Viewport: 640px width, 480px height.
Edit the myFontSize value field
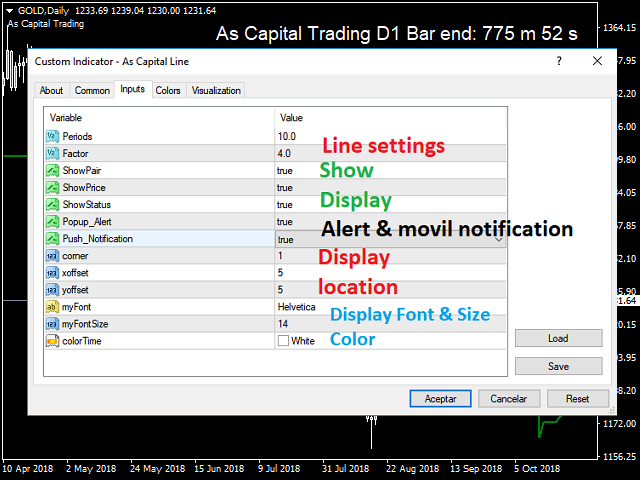coord(390,324)
